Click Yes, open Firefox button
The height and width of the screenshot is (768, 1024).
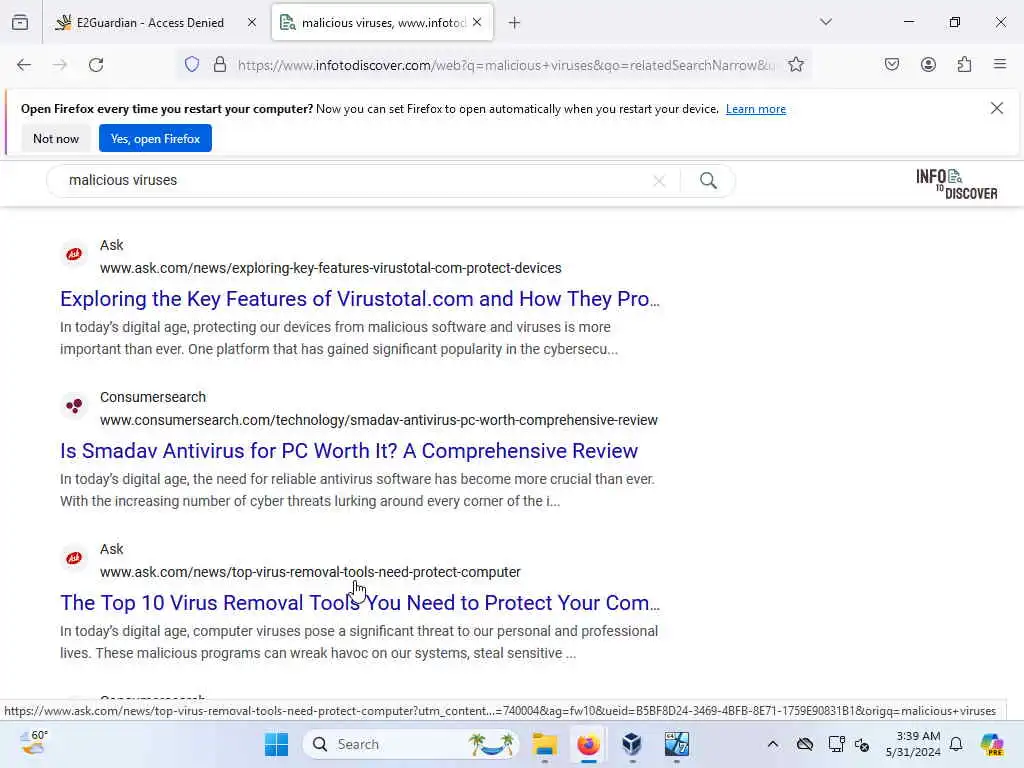(x=155, y=138)
